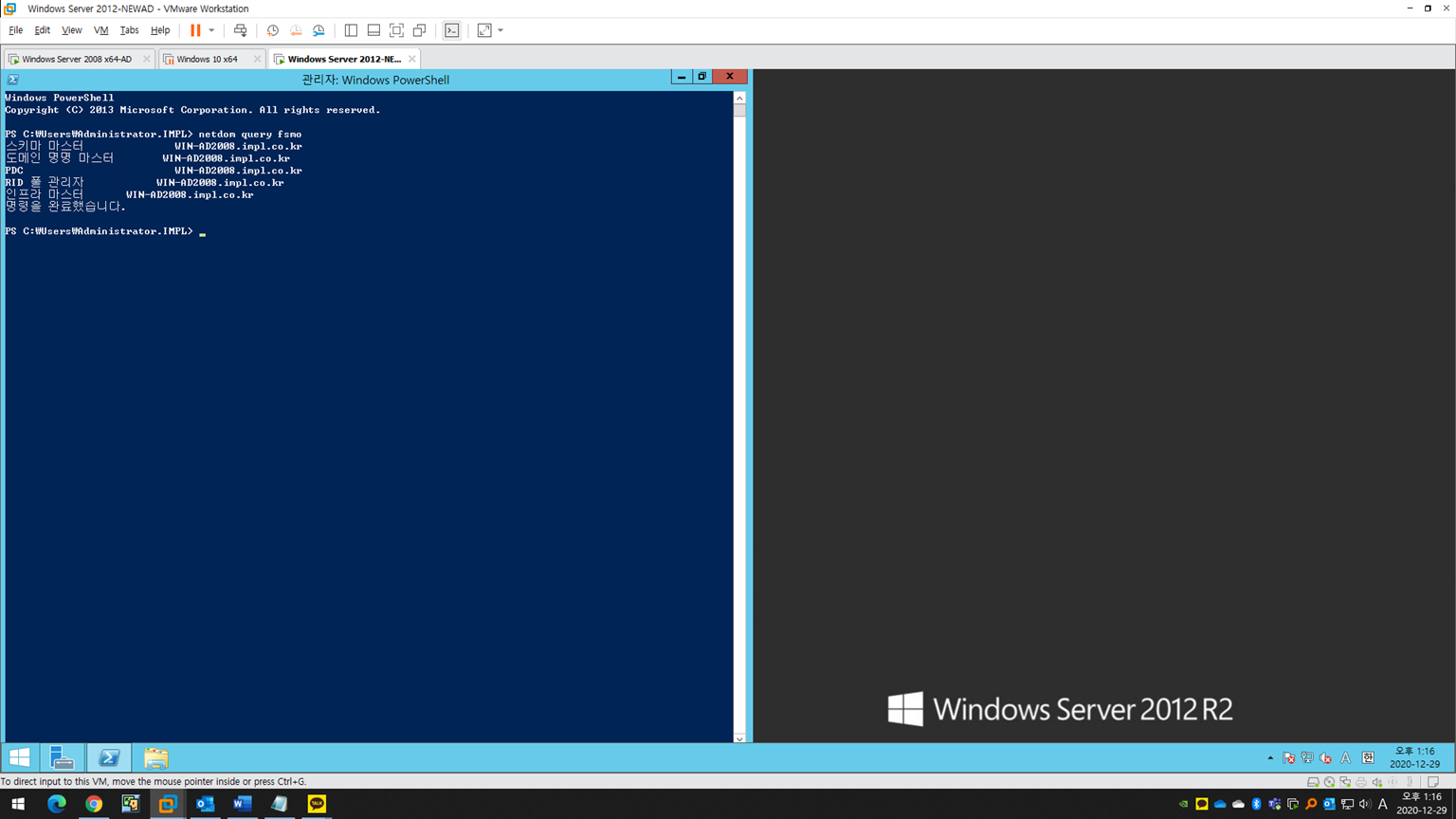Open the VM menu

pos(100,30)
